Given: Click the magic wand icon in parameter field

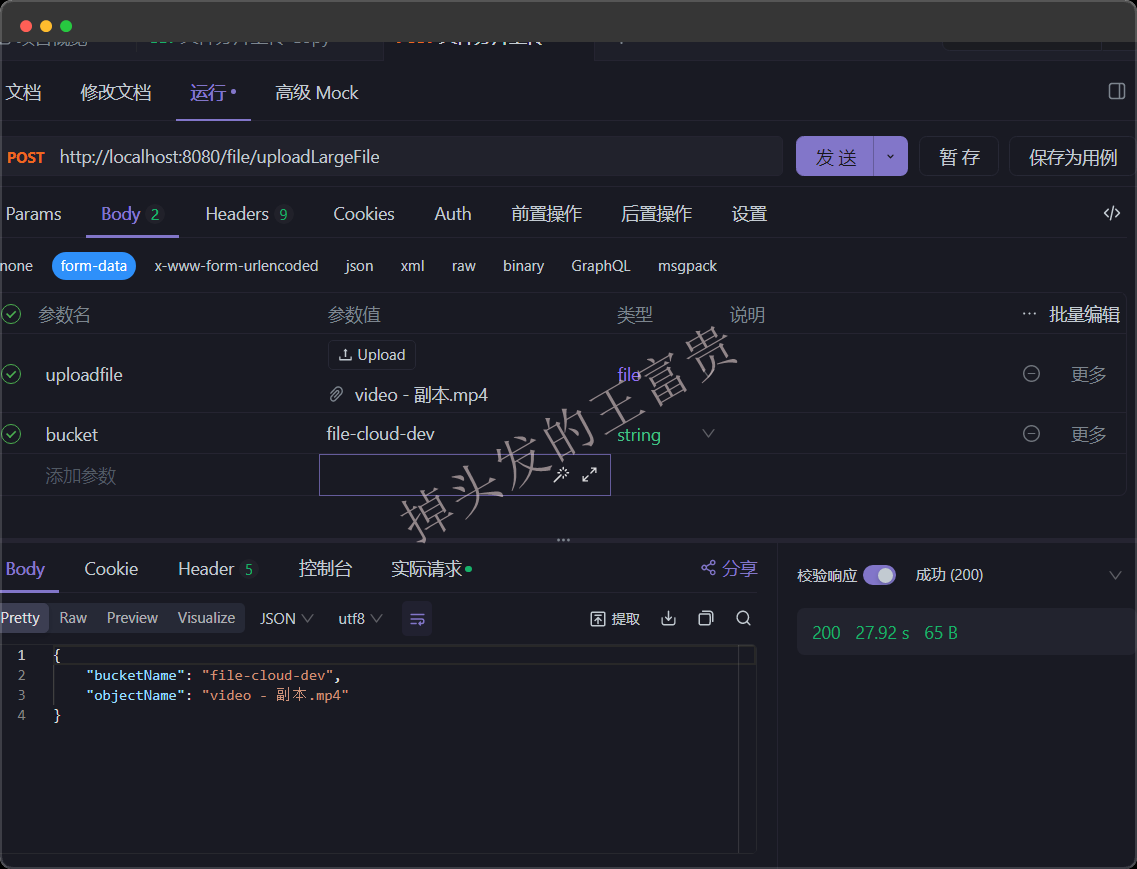Looking at the screenshot, I should [561, 475].
